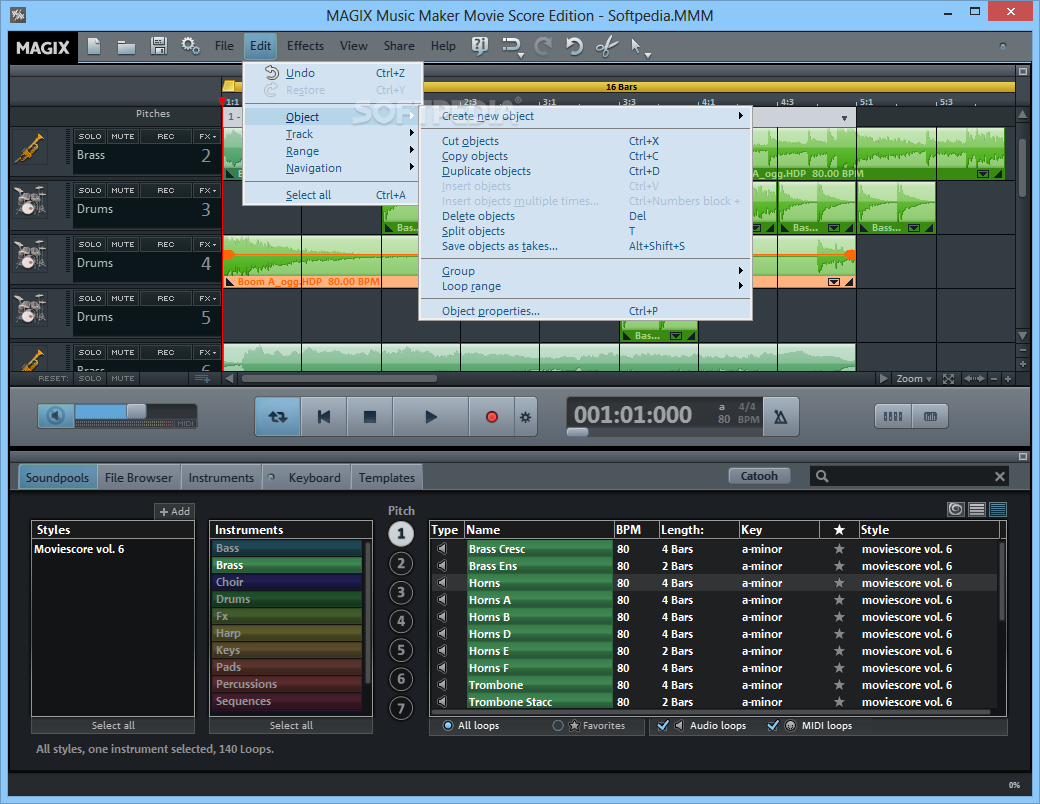Image resolution: width=1040 pixels, height=804 pixels.
Task: Solo the Drums track 5
Action: pos(90,299)
